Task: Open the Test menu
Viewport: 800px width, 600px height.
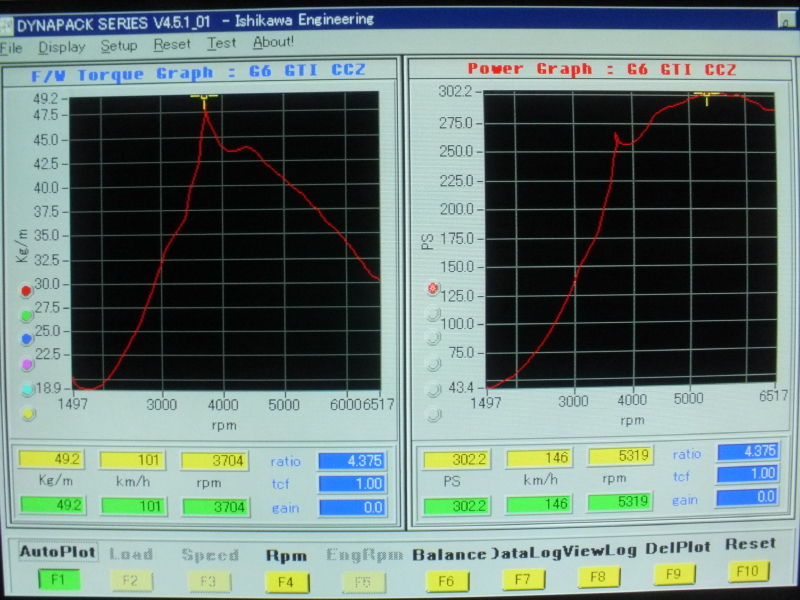Action: click(221, 43)
